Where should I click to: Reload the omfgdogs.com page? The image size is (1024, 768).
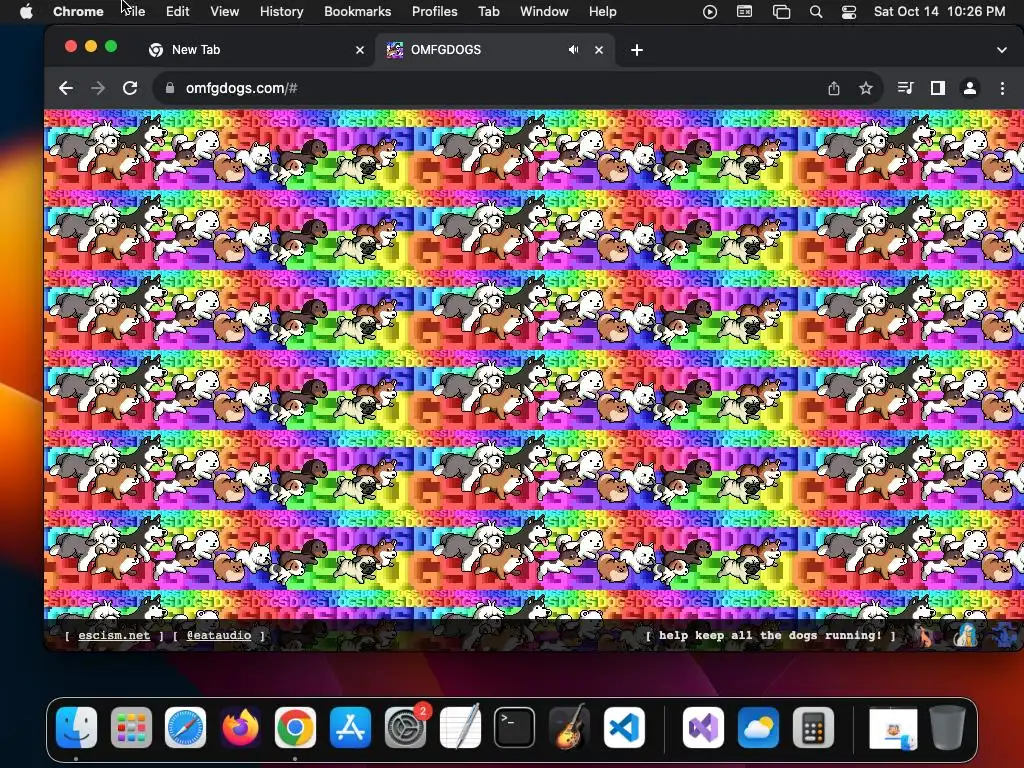click(x=130, y=88)
